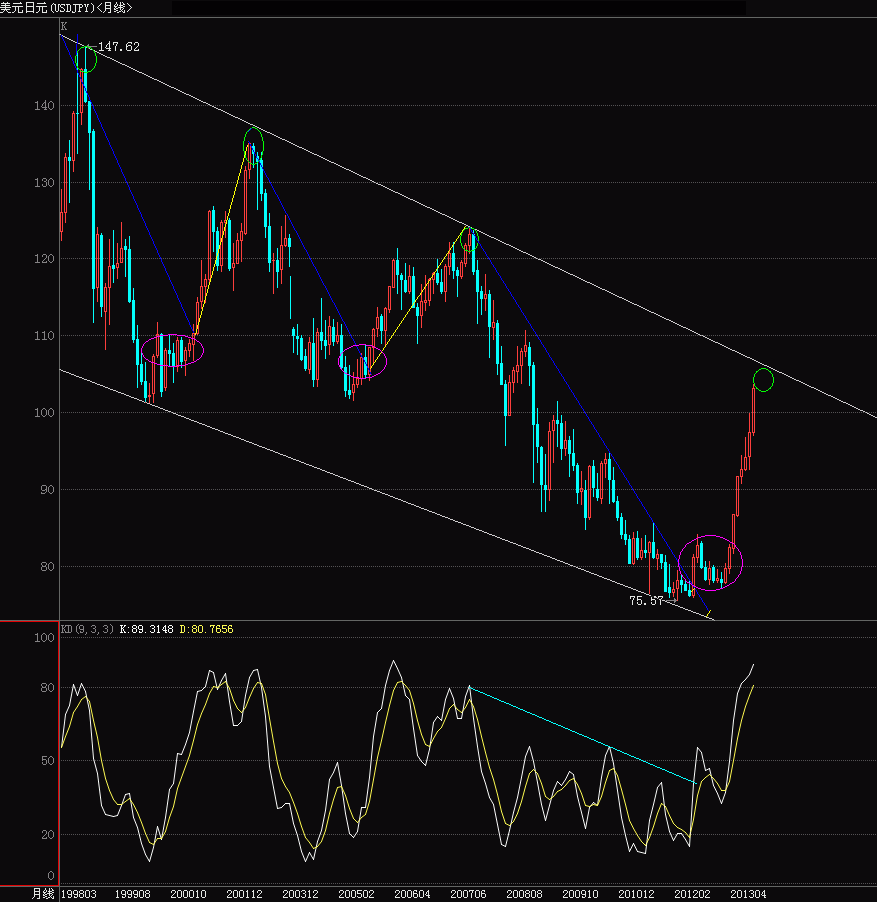Select the green circle annotation near 147.62

tap(84, 58)
